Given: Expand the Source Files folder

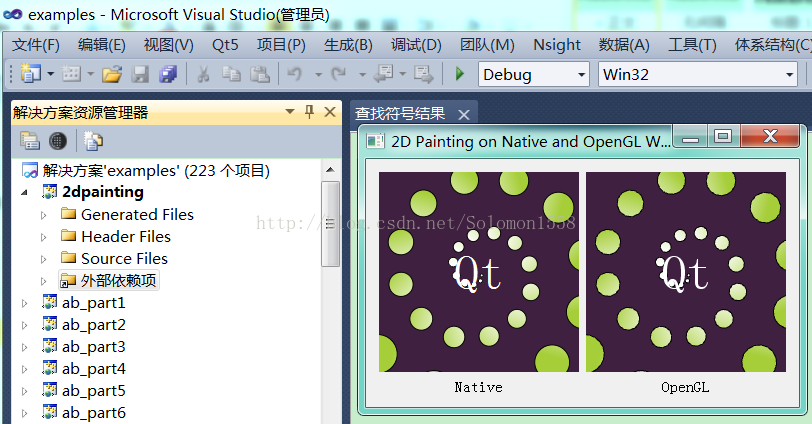Looking at the screenshot, I should coord(44,259).
